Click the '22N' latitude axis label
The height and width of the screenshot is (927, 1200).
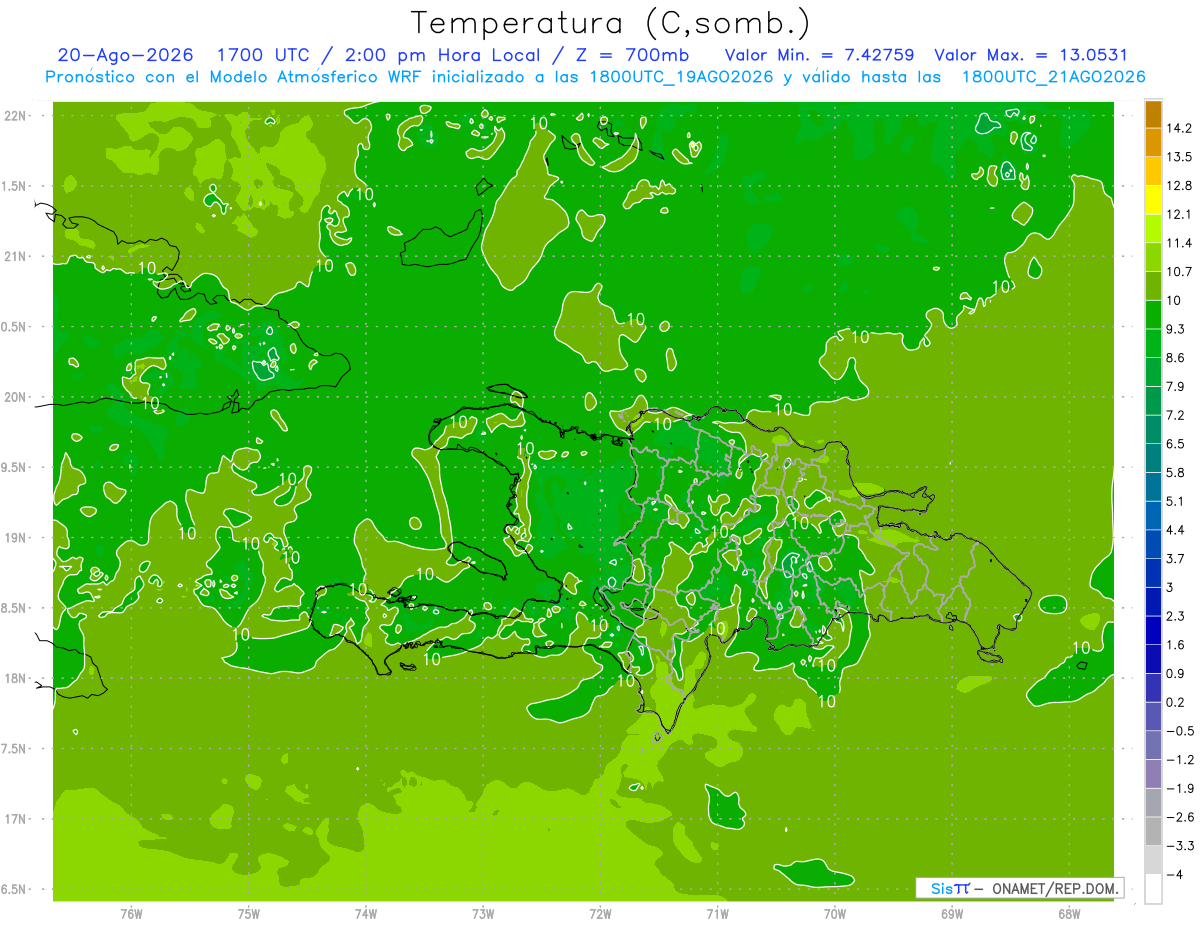(15, 115)
